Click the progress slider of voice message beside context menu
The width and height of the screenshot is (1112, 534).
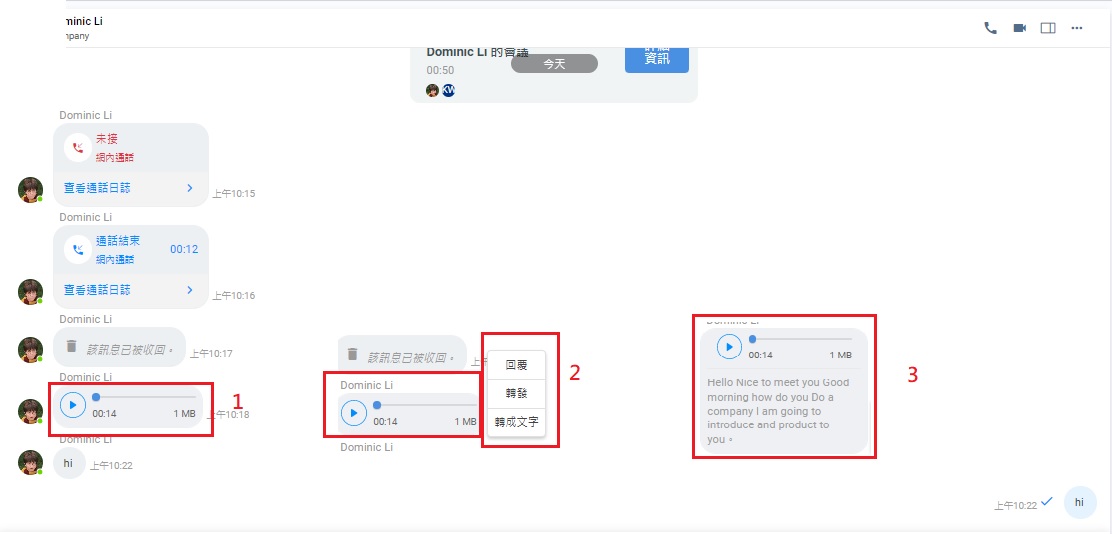[426, 405]
